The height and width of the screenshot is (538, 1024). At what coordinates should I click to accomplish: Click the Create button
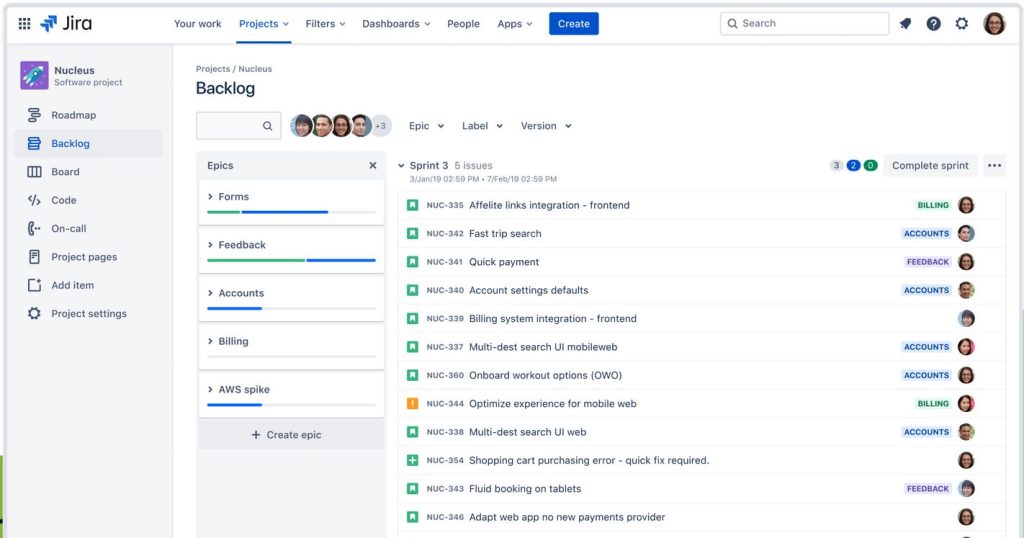tap(573, 24)
